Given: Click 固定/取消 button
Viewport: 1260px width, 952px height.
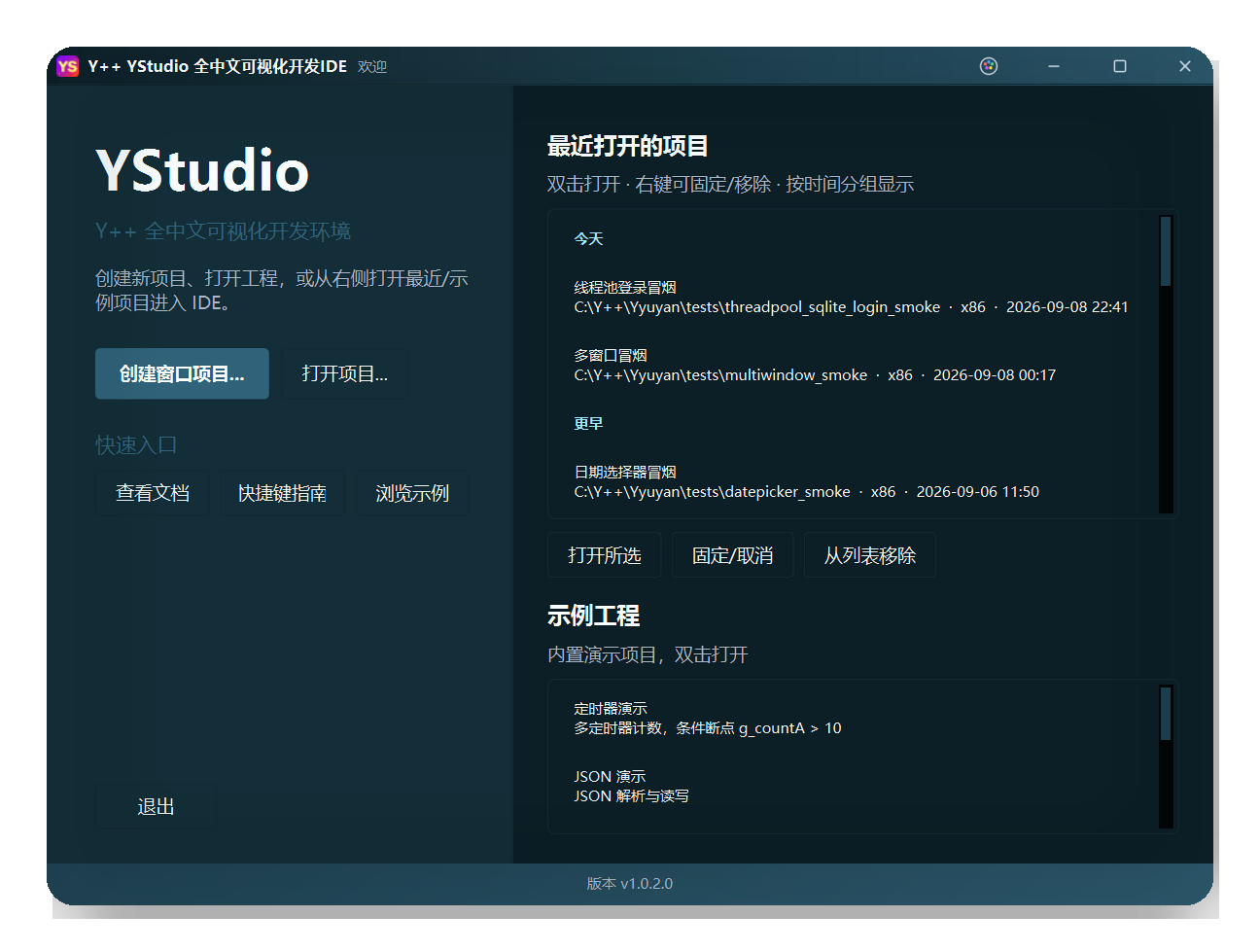Looking at the screenshot, I should point(732,555).
